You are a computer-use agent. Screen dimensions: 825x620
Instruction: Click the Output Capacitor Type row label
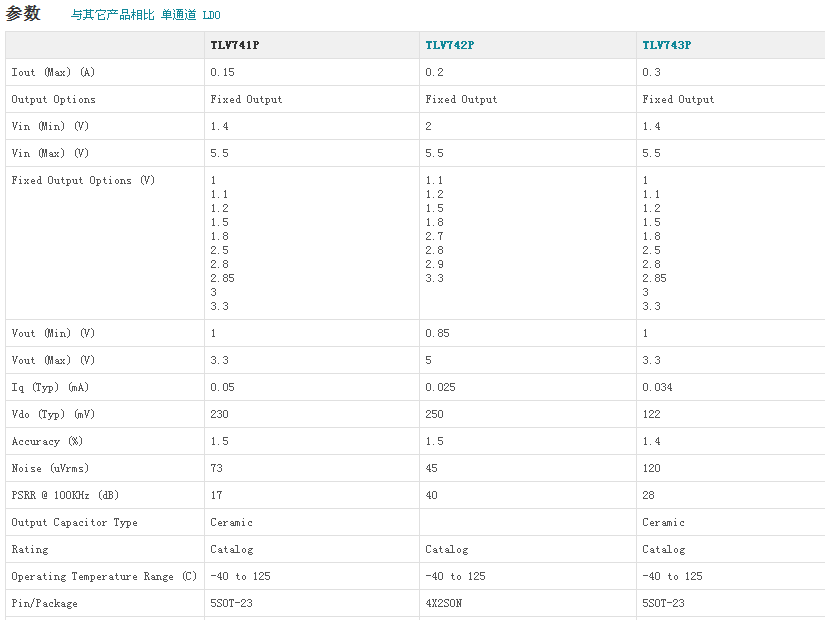point(74,522)
